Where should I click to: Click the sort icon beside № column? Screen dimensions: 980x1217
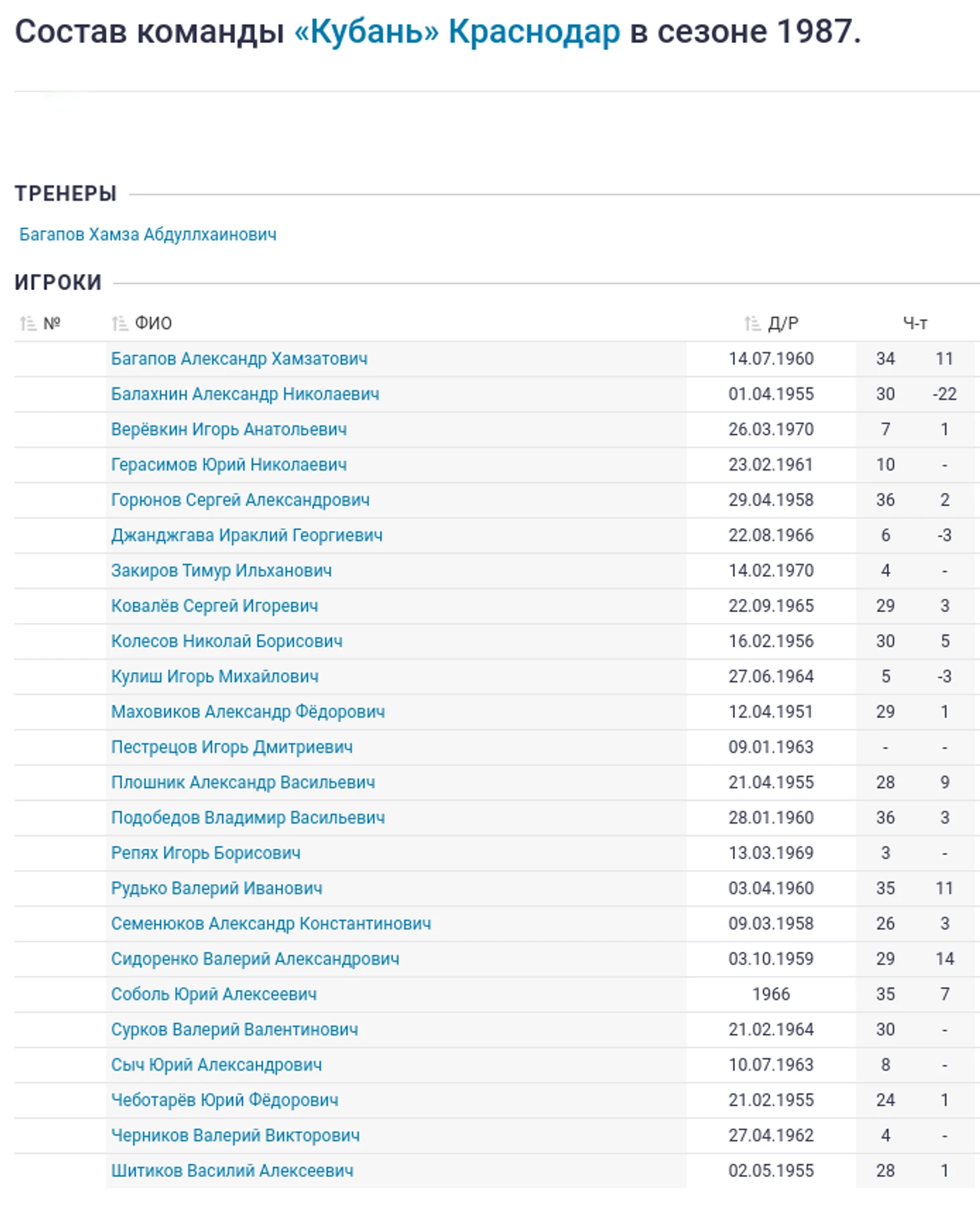coord(28,324)
